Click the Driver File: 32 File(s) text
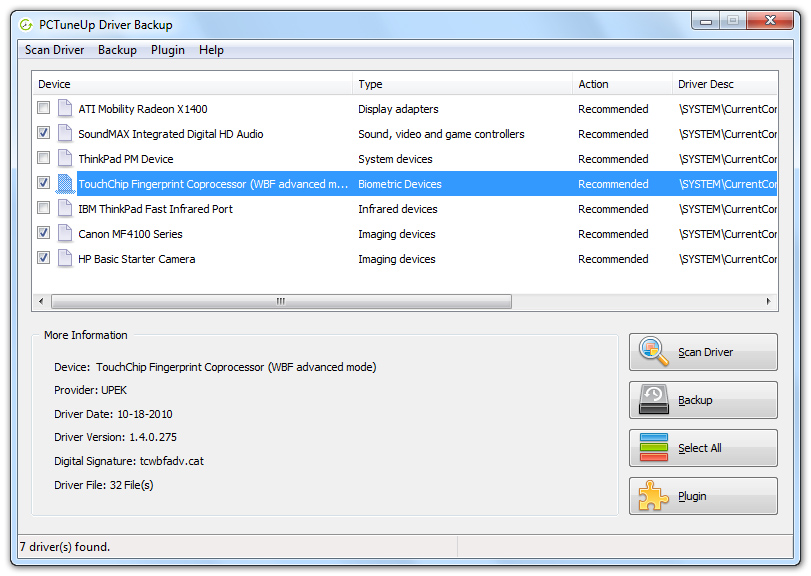 pos(104,484)
